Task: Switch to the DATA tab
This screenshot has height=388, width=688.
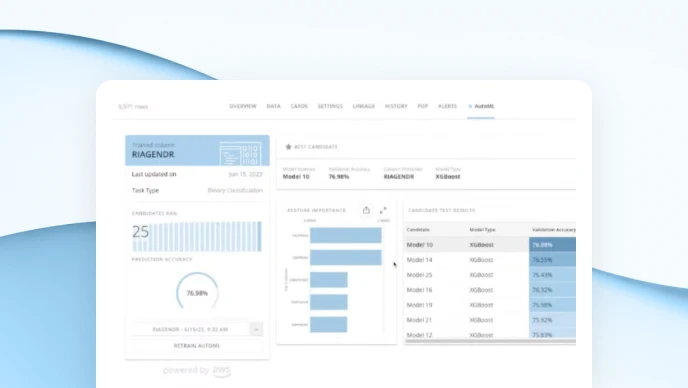Action: 273,106
